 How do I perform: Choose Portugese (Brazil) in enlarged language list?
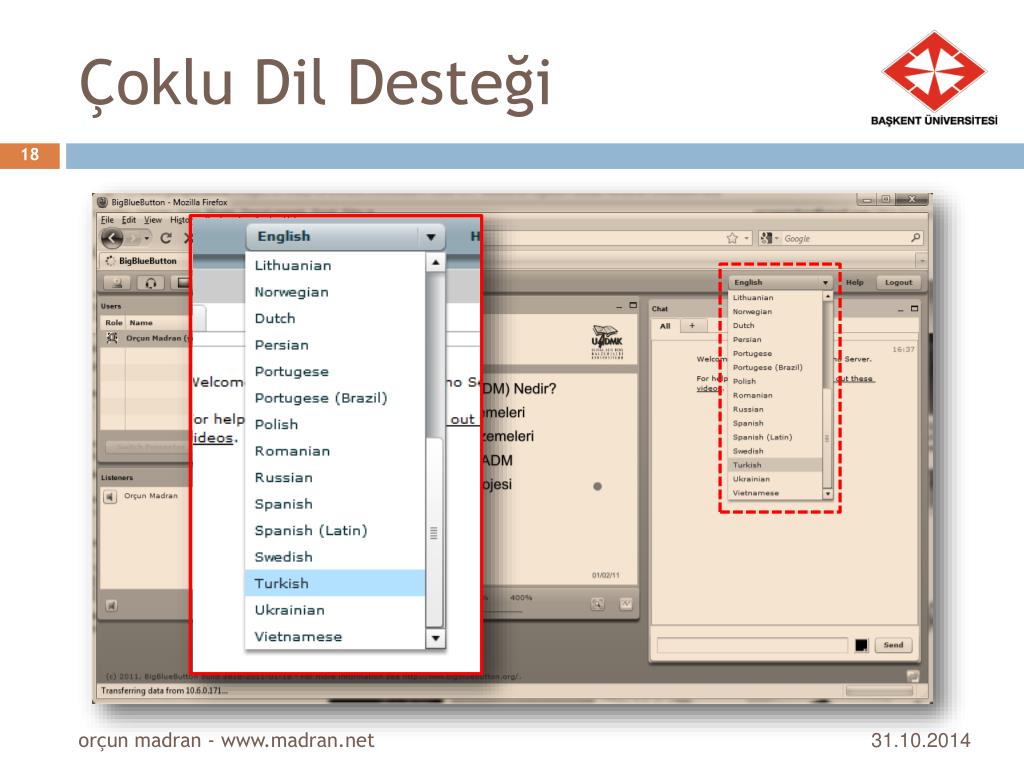click(x=335, y=398)
